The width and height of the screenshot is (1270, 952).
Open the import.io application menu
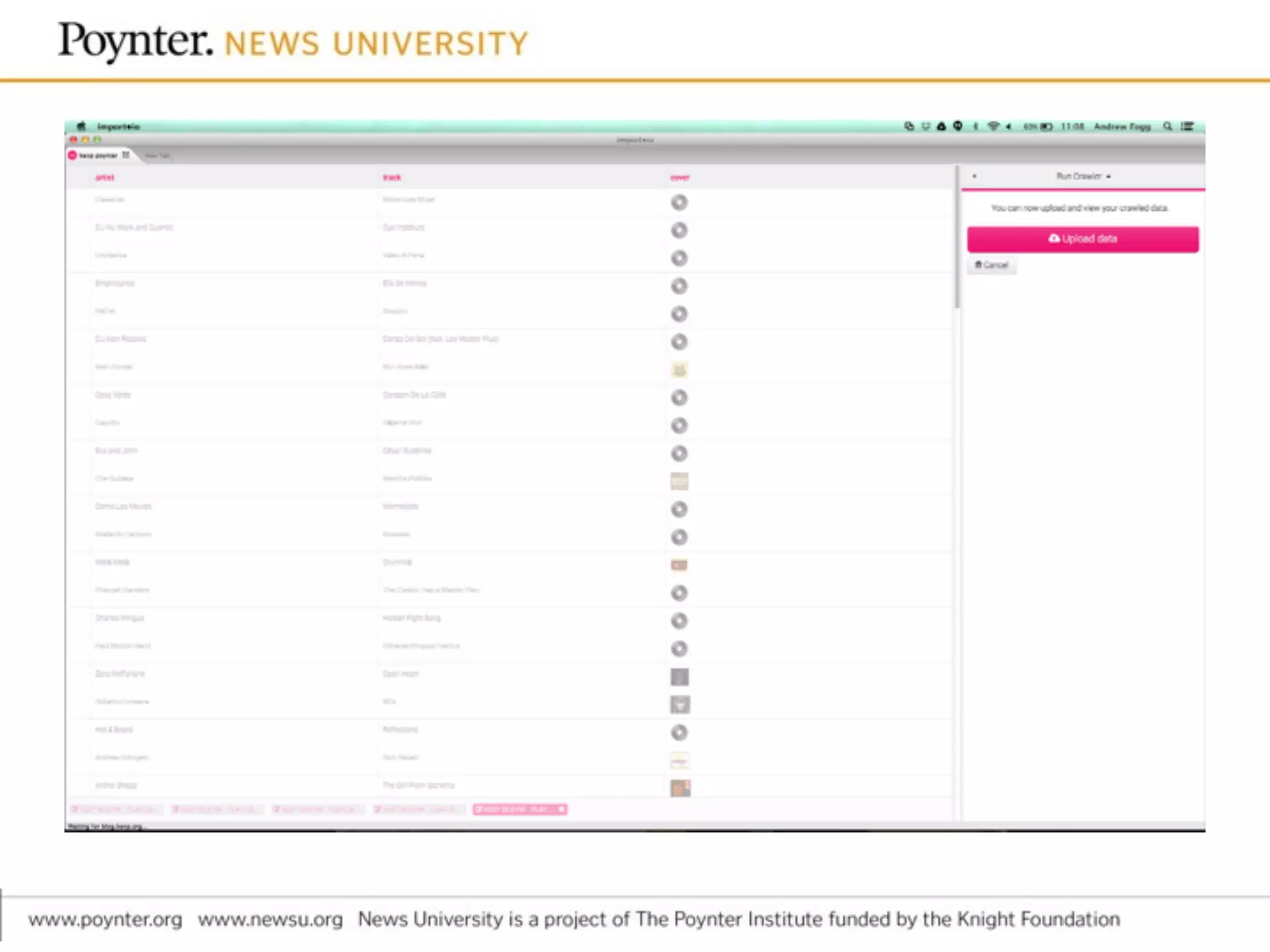point(118,126)
